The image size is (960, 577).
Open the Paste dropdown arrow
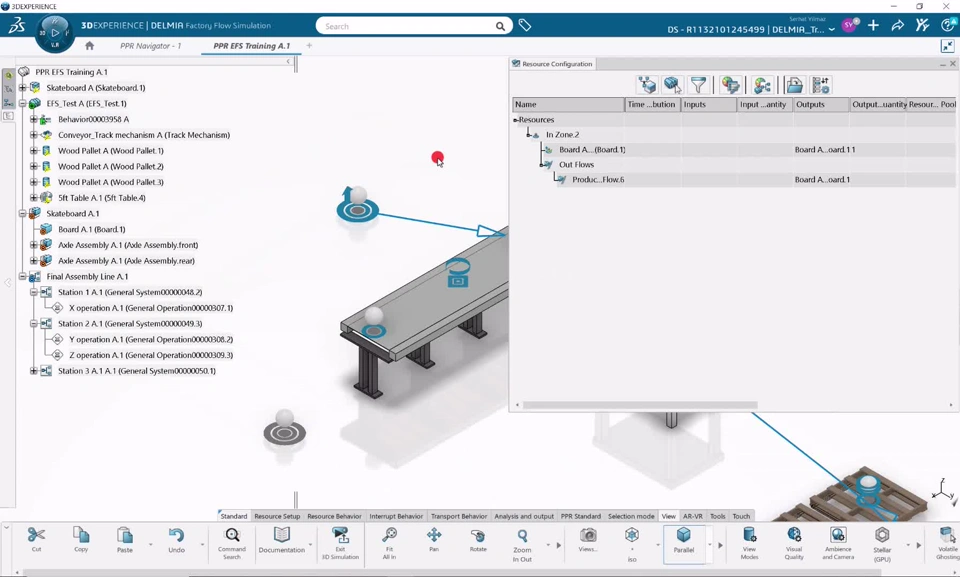click(150, 545)
